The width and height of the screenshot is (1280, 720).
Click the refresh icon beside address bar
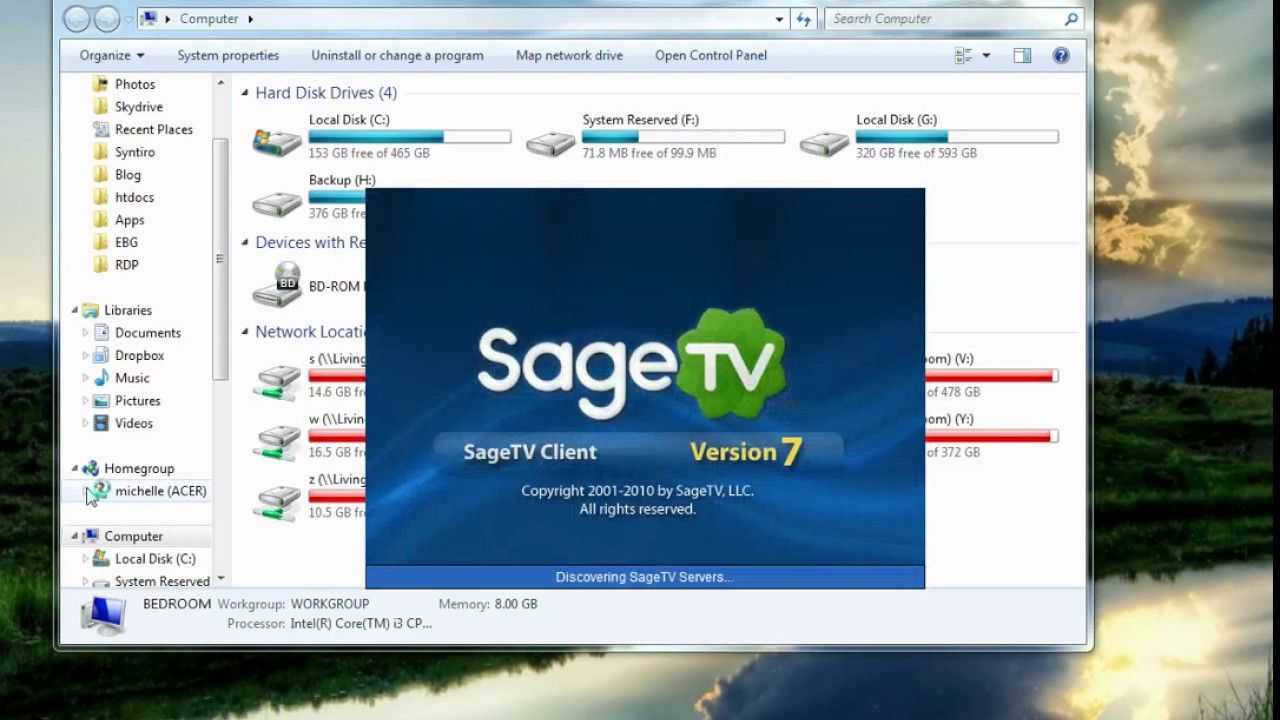(803, 19)
